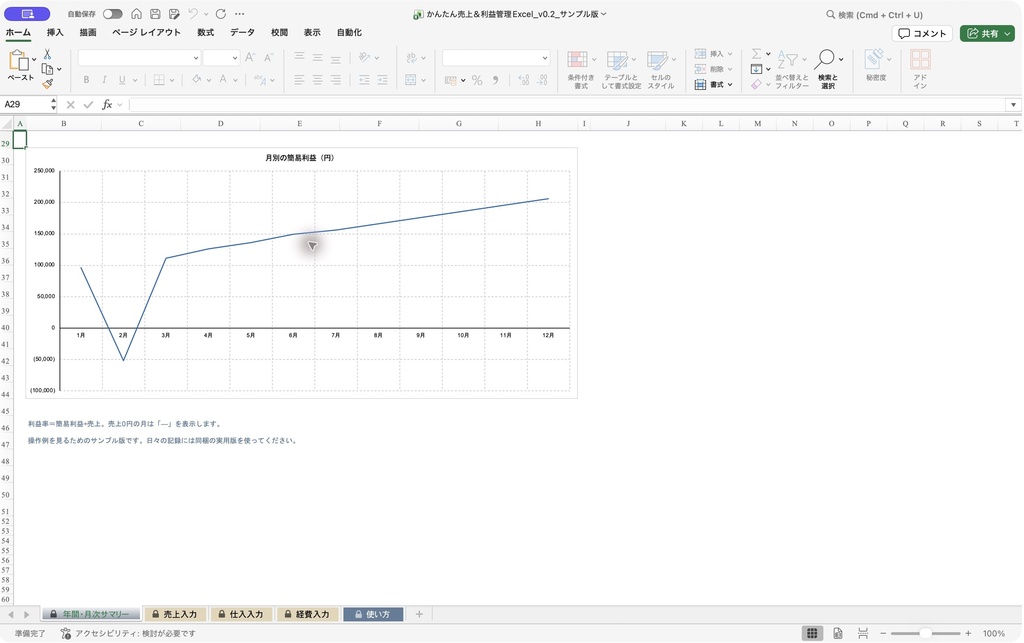The image size is (1024, 643).
Task: Open the Data (データ) ribbon tab
Action: 242,33
